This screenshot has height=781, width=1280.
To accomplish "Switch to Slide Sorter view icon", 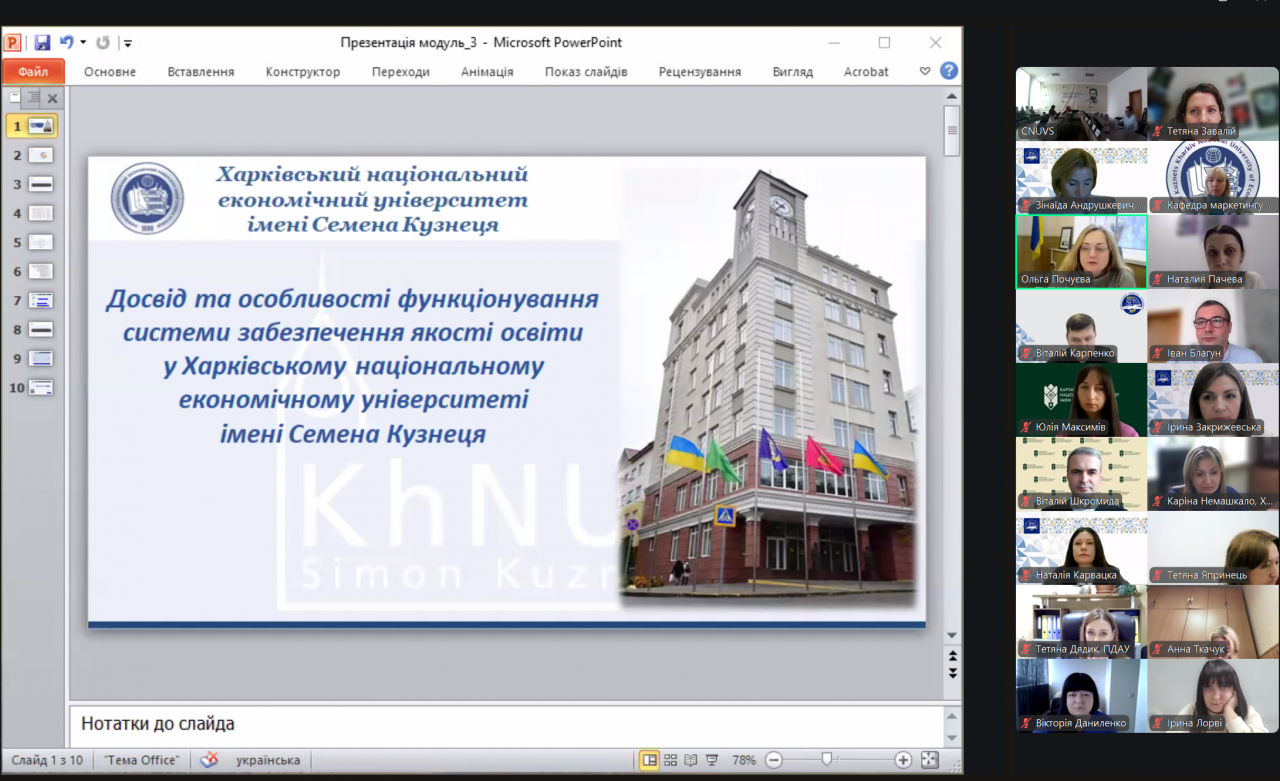I will [671, 760].
